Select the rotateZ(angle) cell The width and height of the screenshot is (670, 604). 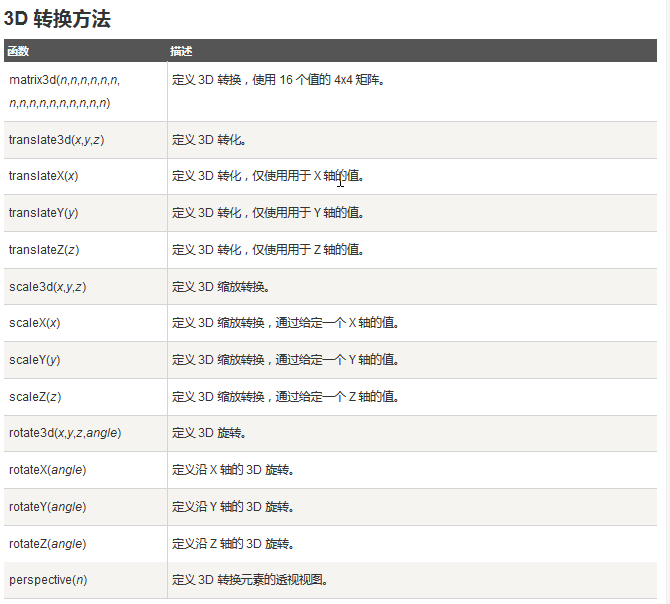point(85,544)
